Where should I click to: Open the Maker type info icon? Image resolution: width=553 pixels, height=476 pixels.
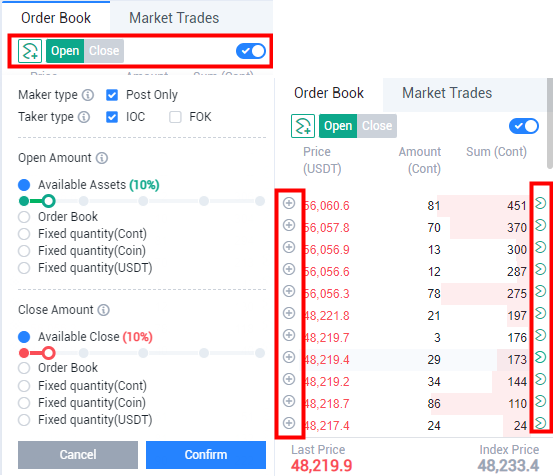pos(88,95)
